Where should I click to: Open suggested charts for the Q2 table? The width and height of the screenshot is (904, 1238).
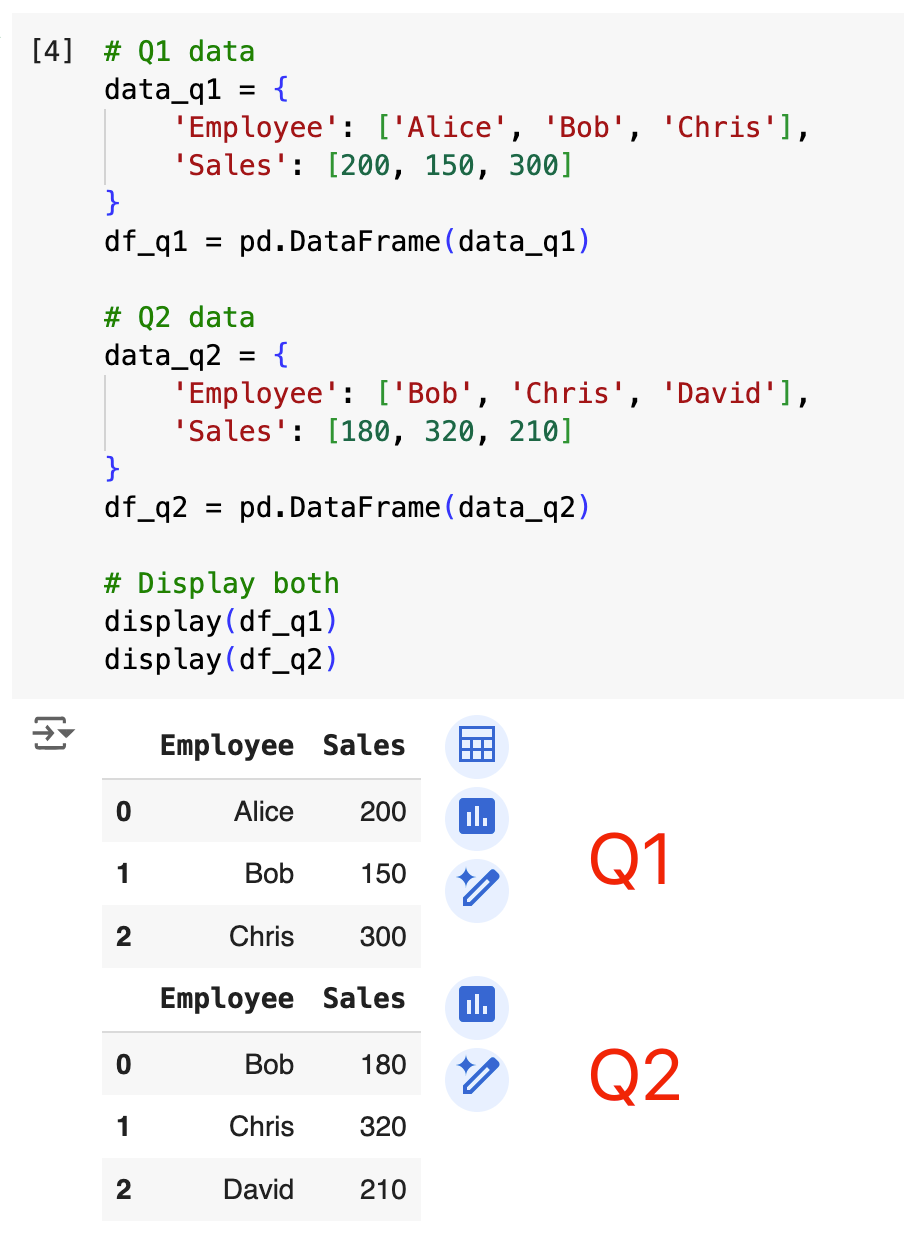[477, 1005]
